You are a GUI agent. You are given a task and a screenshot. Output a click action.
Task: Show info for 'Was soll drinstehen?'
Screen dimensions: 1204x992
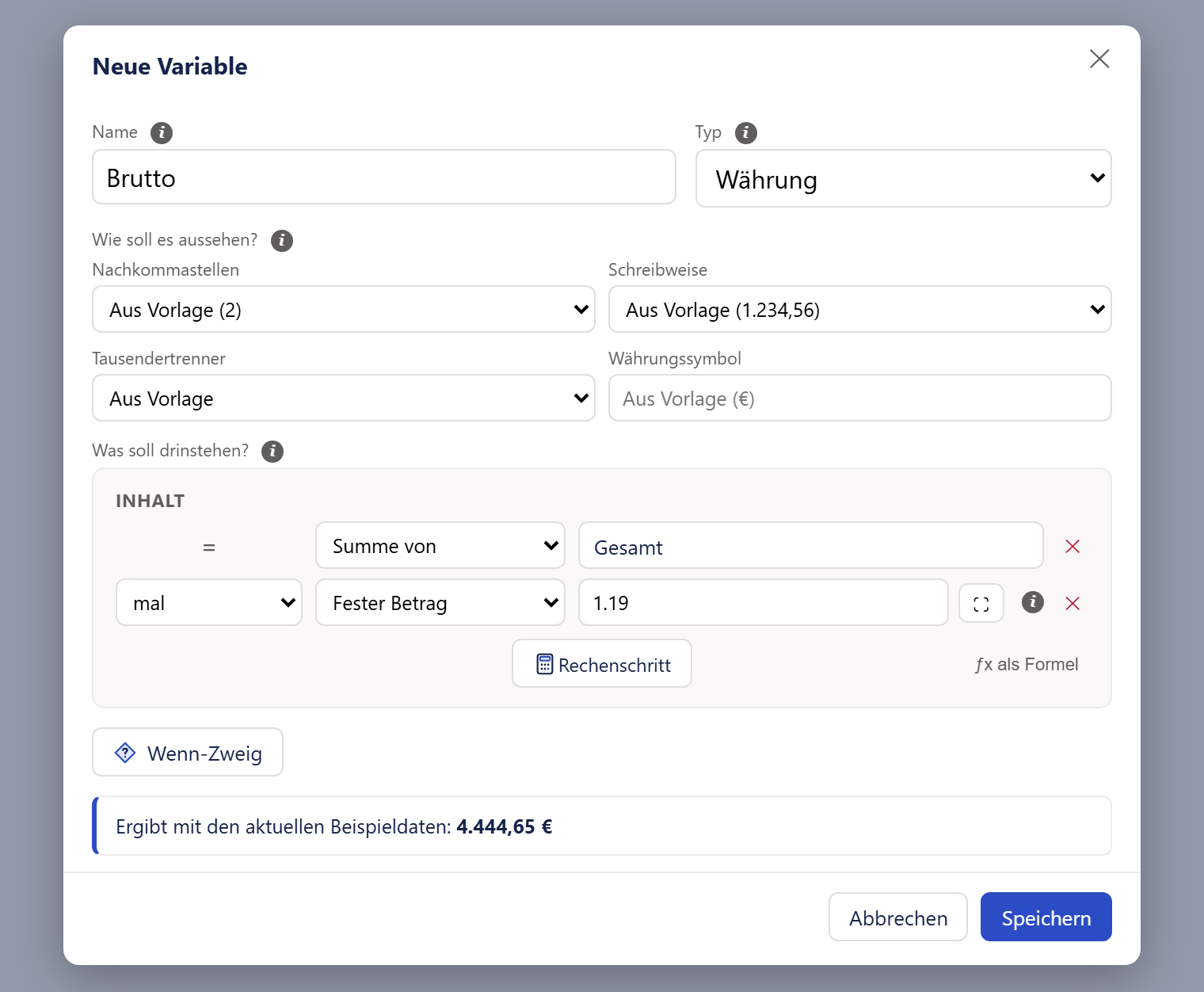pyautogui.click(x=272, y=451)
